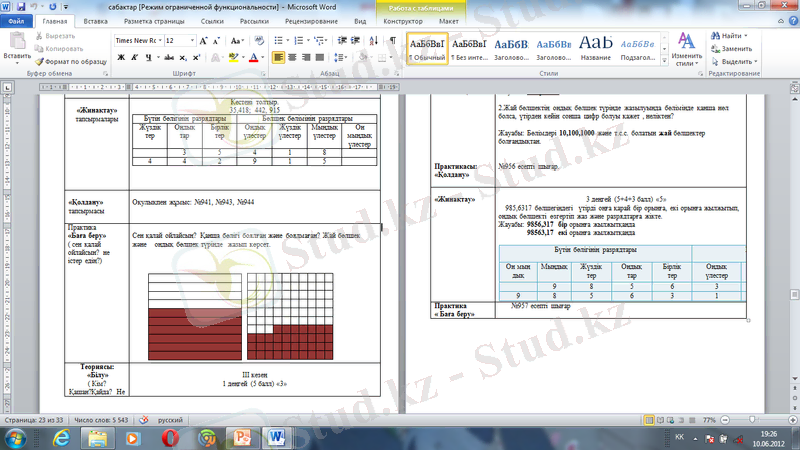Apply the Название style
Screen dimensions: 800x450
point(595,48)
